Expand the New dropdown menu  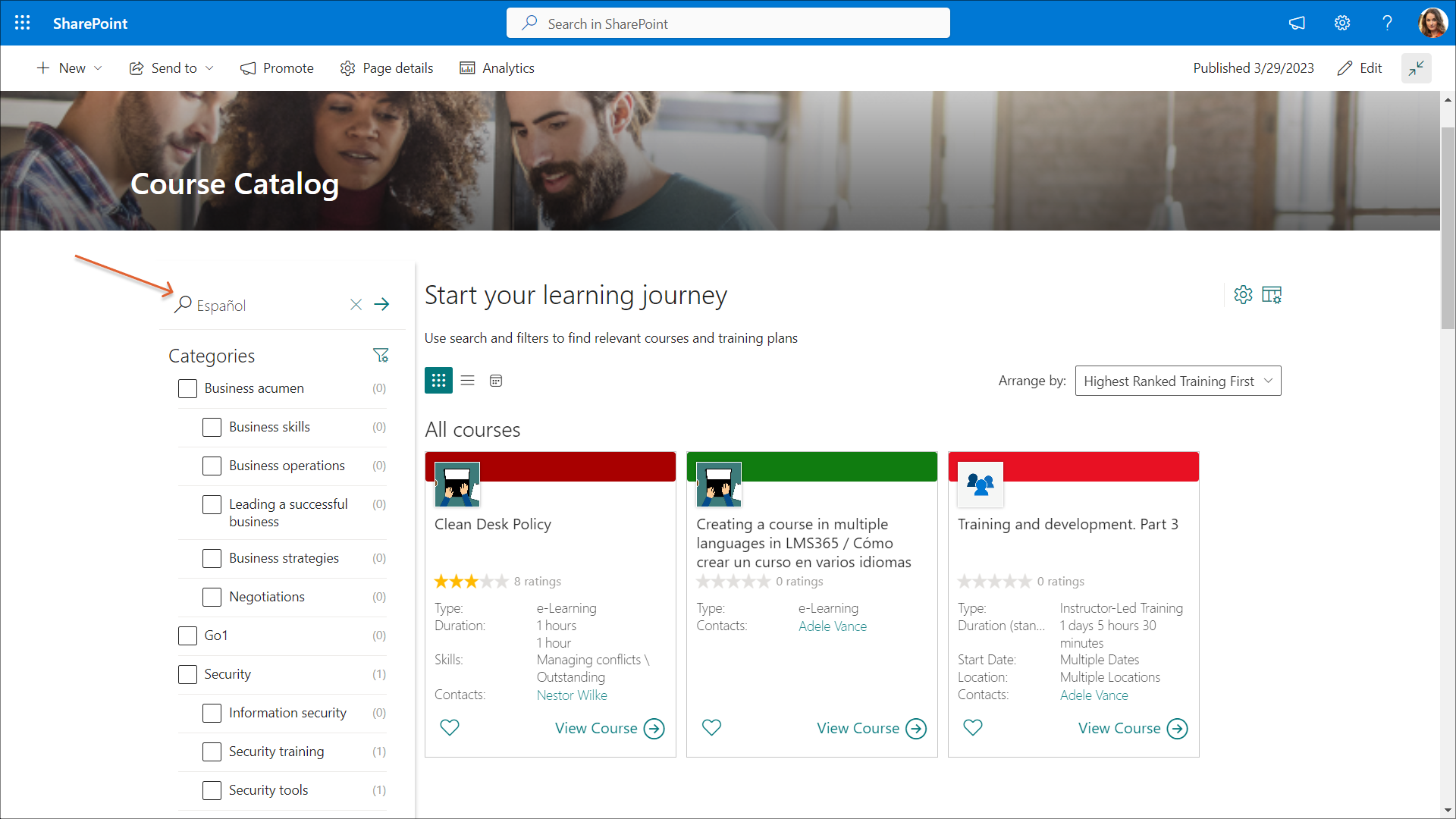tap(70, 68)
